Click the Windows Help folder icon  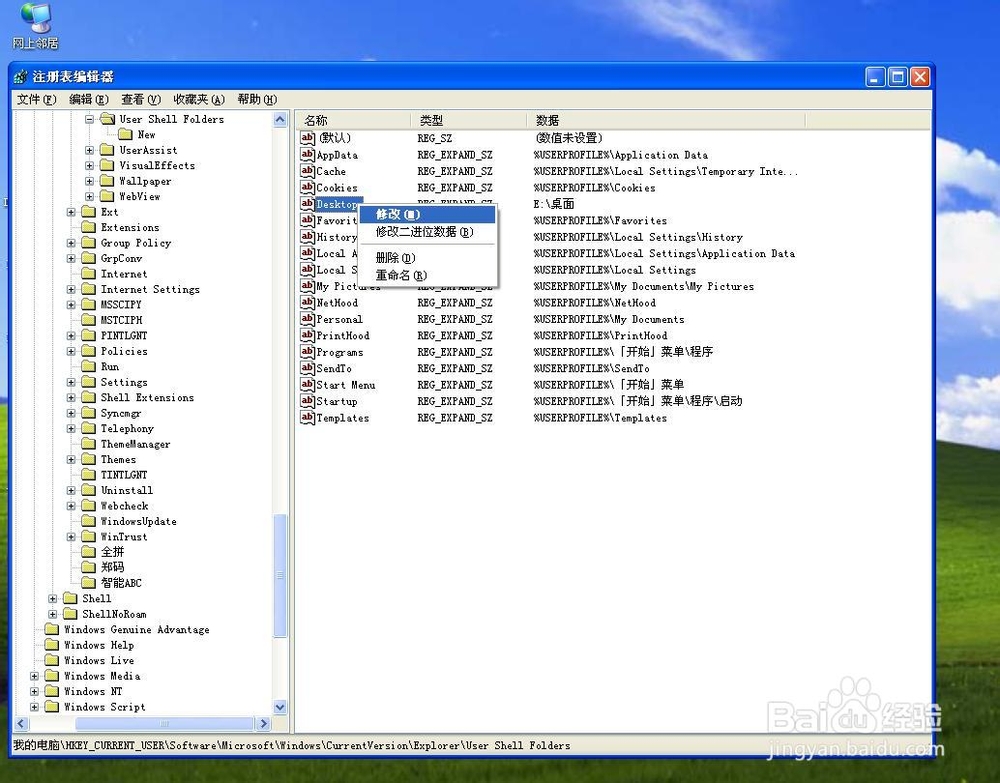pos(52,645)
